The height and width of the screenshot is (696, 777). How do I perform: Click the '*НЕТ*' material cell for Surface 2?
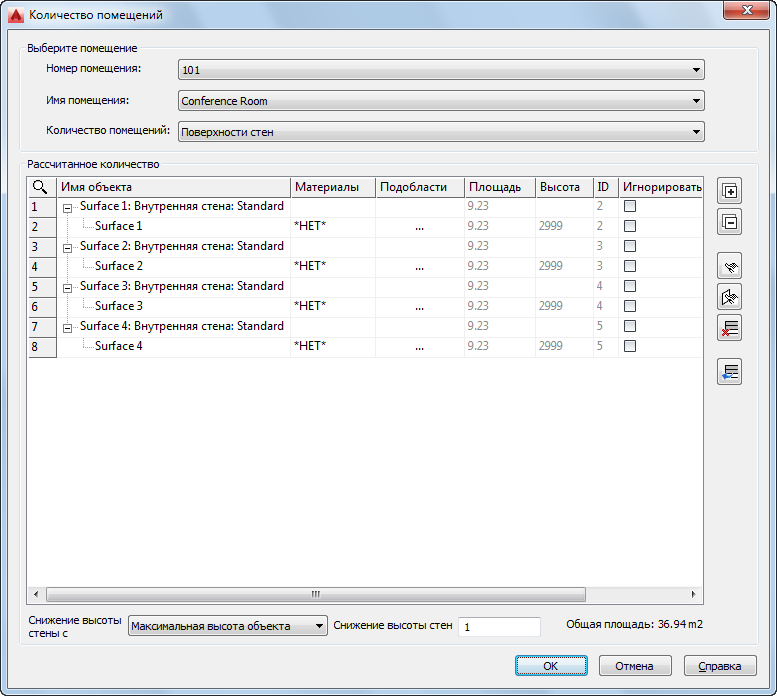pyautogui.click(x=333, y=266)
